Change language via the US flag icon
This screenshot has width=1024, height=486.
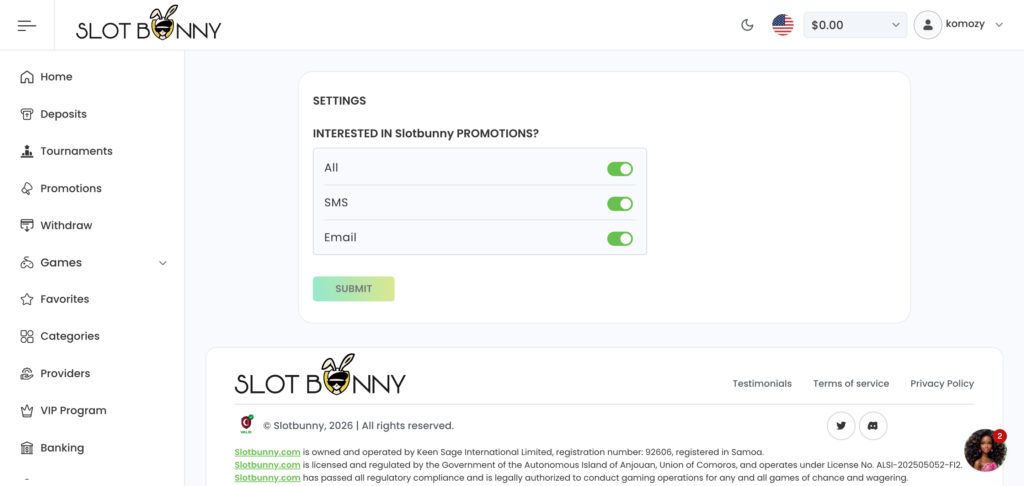(782, 25)
